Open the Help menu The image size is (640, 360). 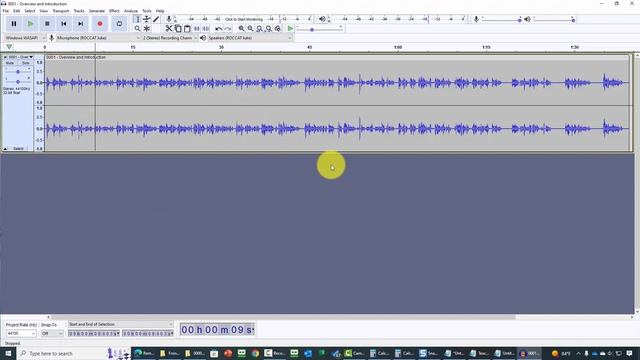click(160, 11)
